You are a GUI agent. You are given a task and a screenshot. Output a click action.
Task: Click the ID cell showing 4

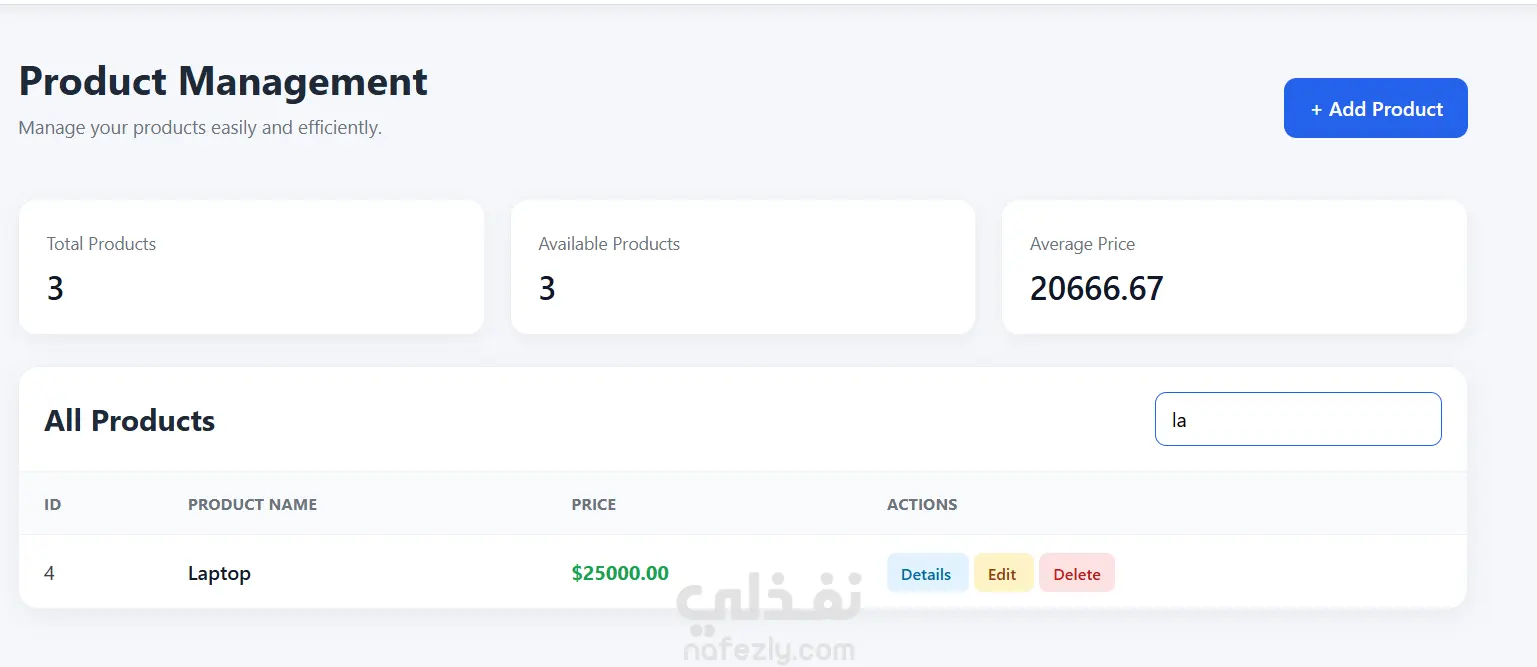[x=49, y=573]
